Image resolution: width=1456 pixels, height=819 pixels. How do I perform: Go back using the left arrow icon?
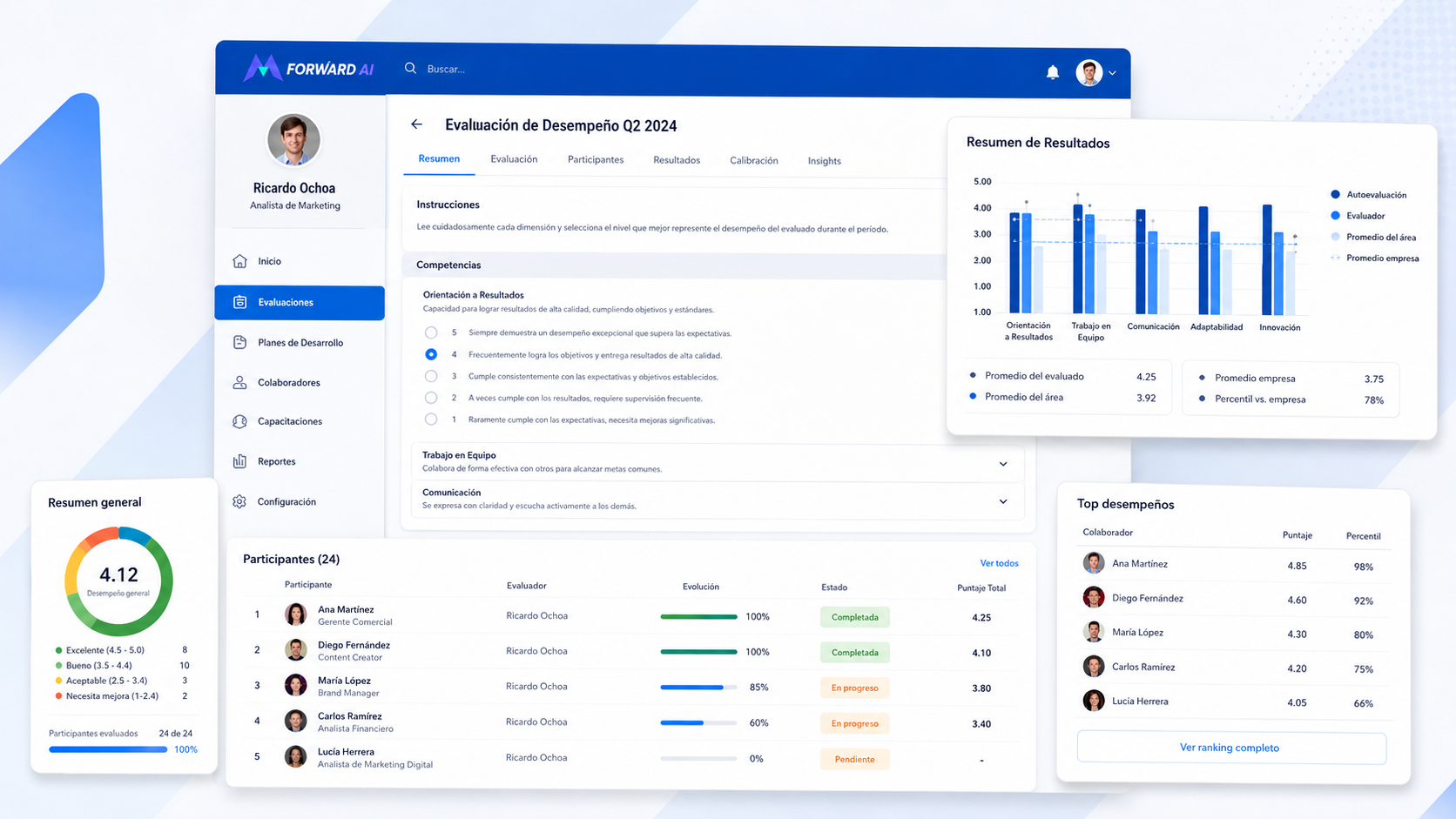tap(417, 124)
